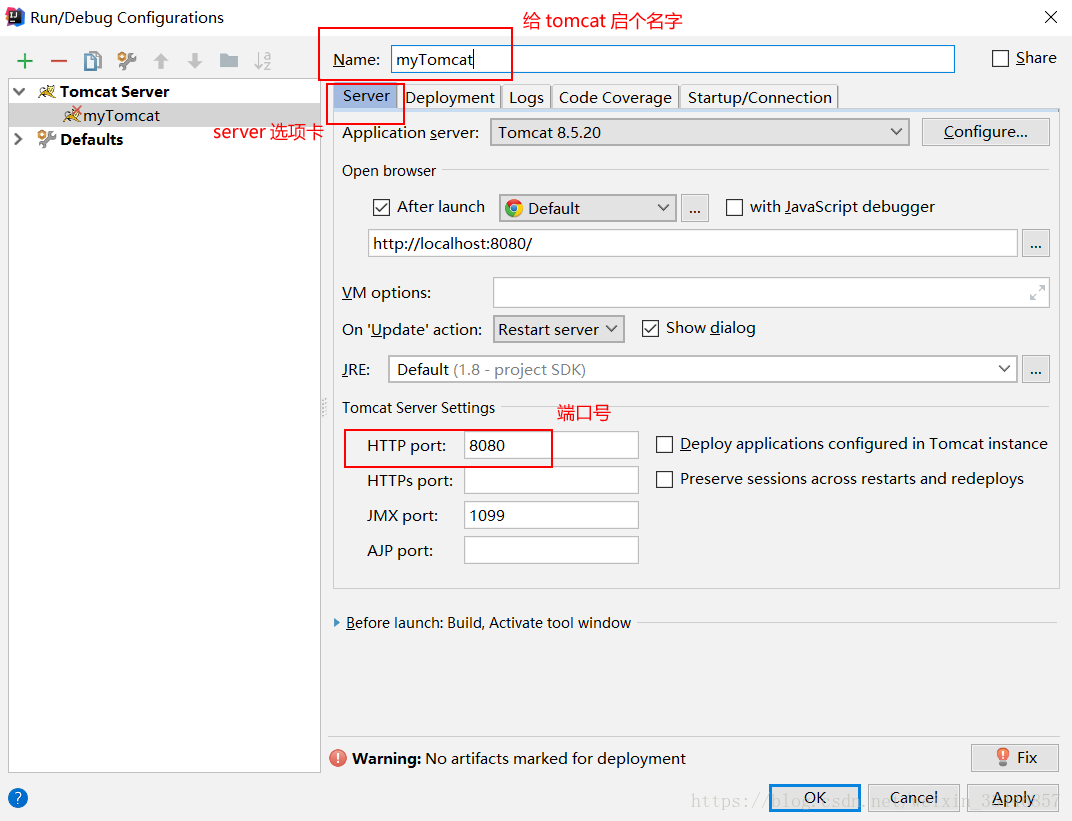Click the help question mark icon
Screen dimensions: 1072x821
coord(18,798)
